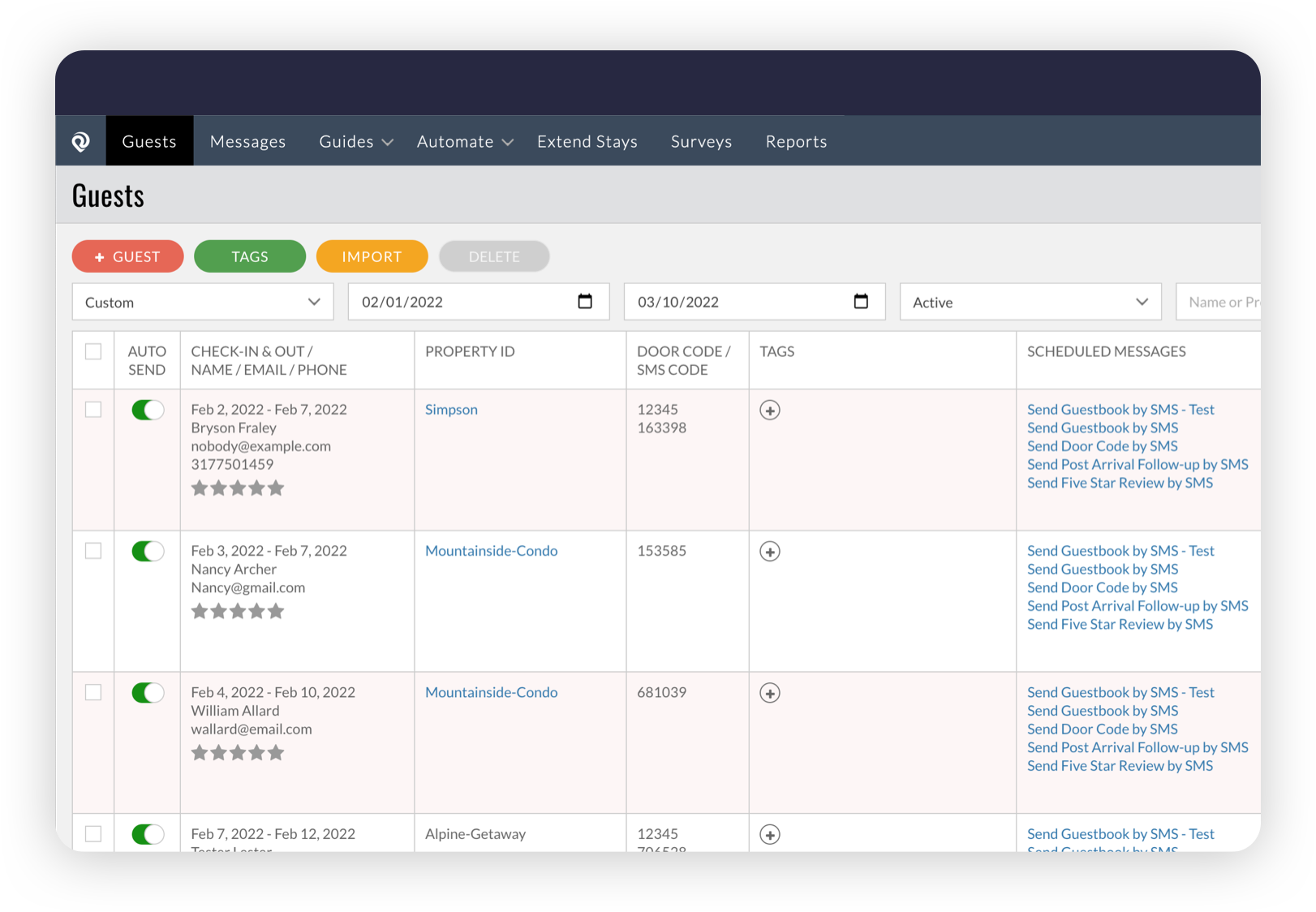
Task: Click the Nancy@gmail.com email
Action: [248, 587]
